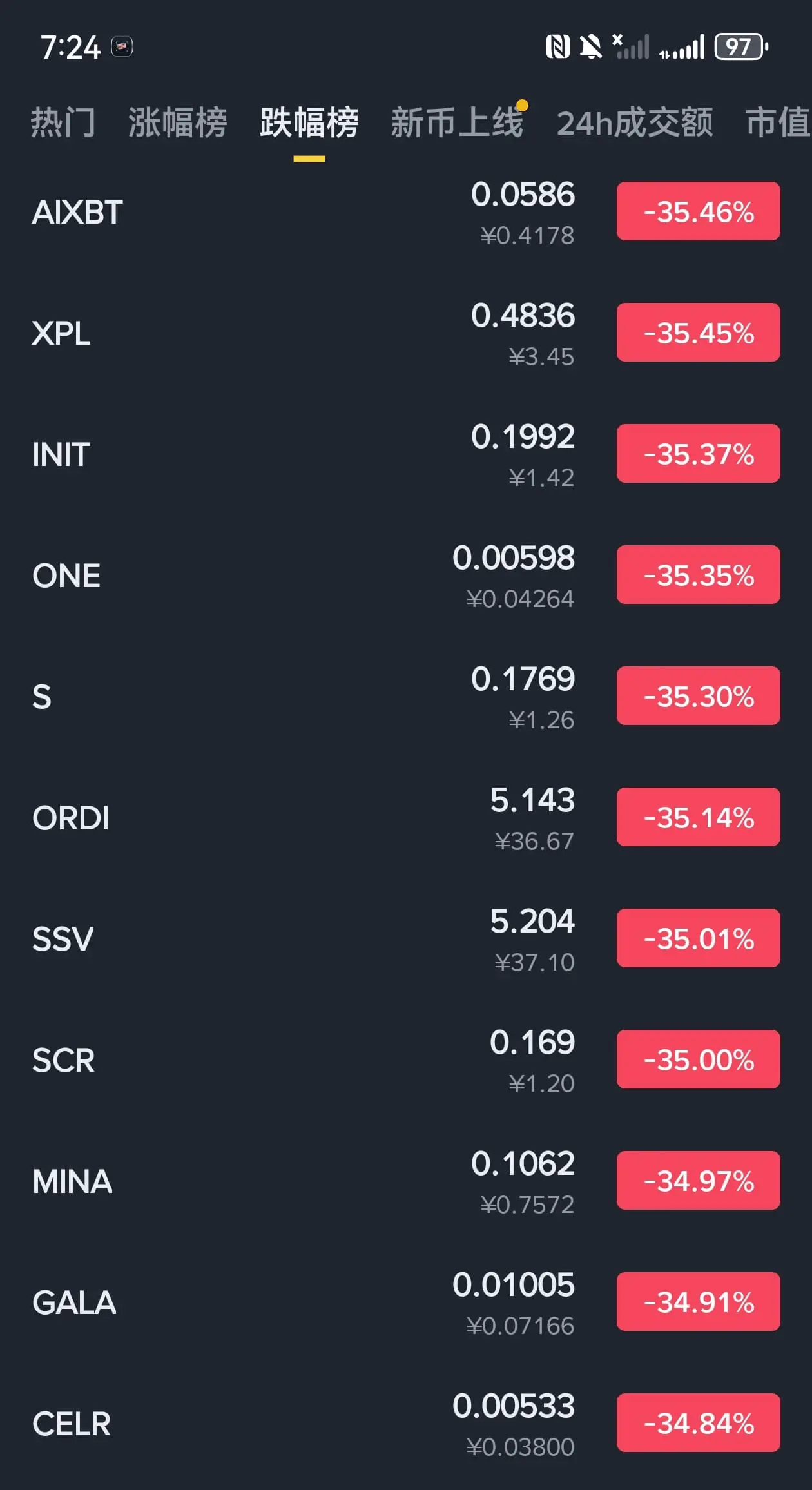This screenshot has width=812, height=1490.
Task: Tap the battery level indicator
Action: coord(741,47)
